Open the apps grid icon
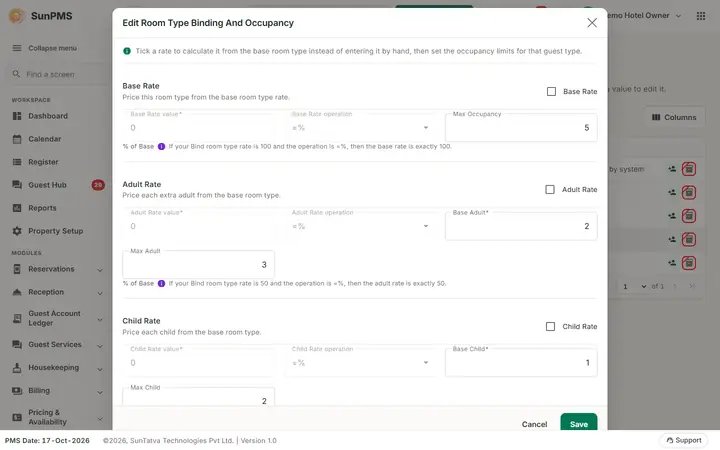 pyautogui.click(x=701, y=16)
